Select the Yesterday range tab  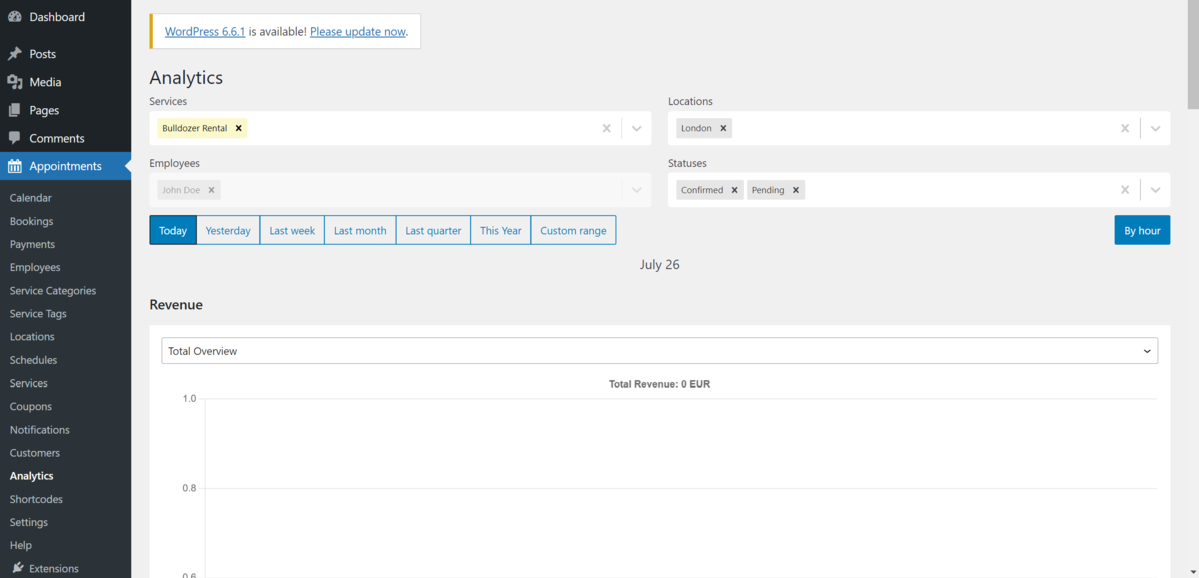click(x=228, y=230)
